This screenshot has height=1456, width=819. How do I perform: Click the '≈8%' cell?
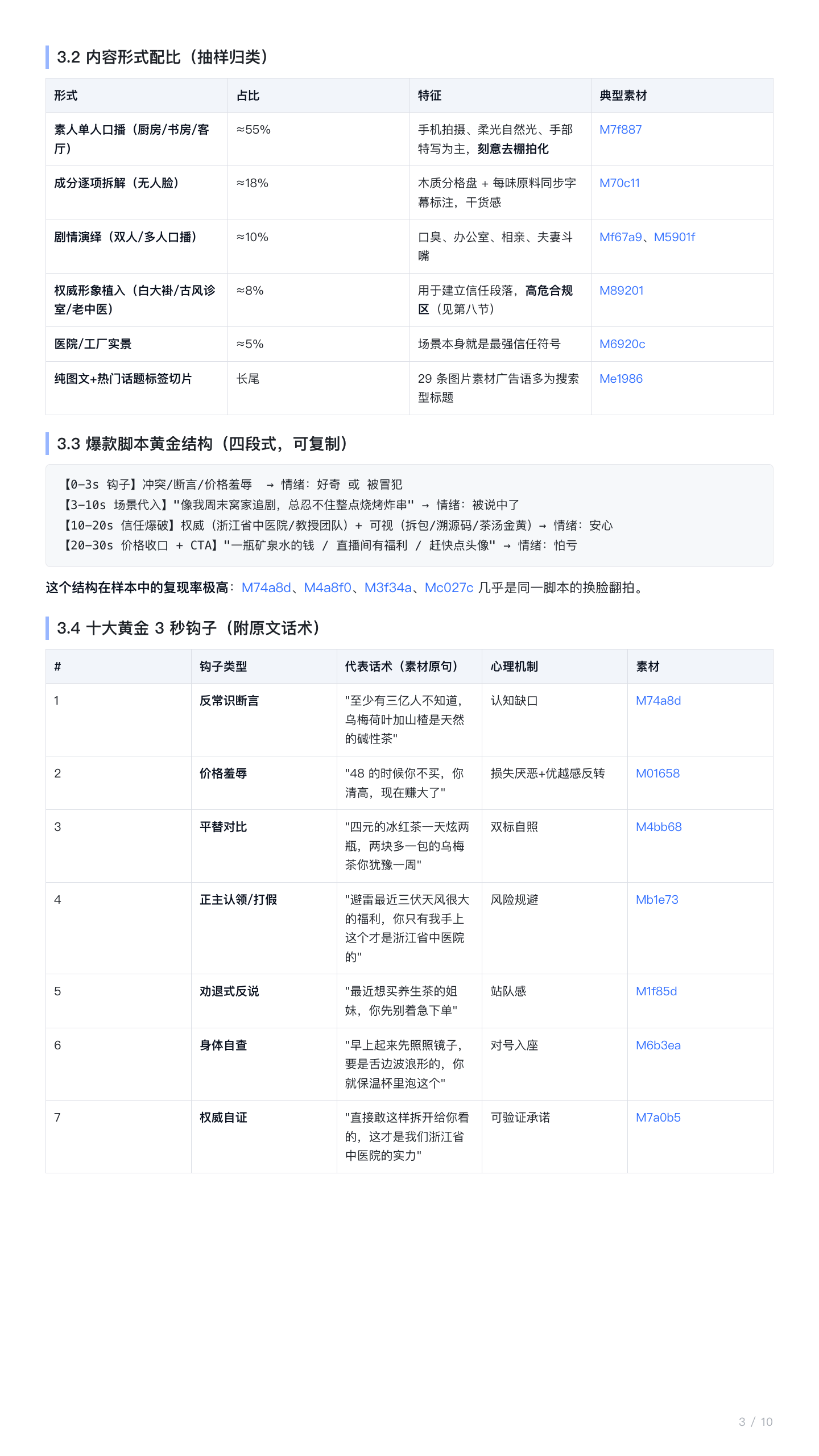click(x=318, y=300)
